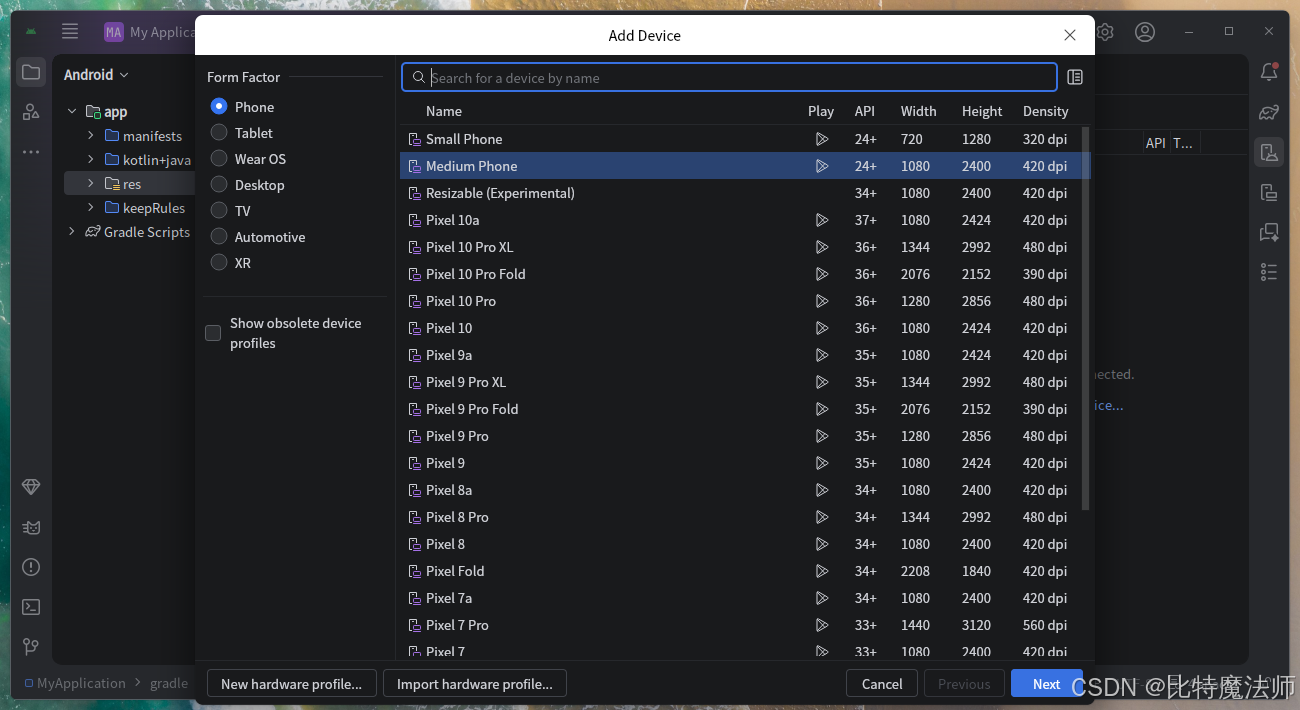This screenshot has width=1300, height=710.
Task: Sort devices by Density column header
Action: (1046, 111)
